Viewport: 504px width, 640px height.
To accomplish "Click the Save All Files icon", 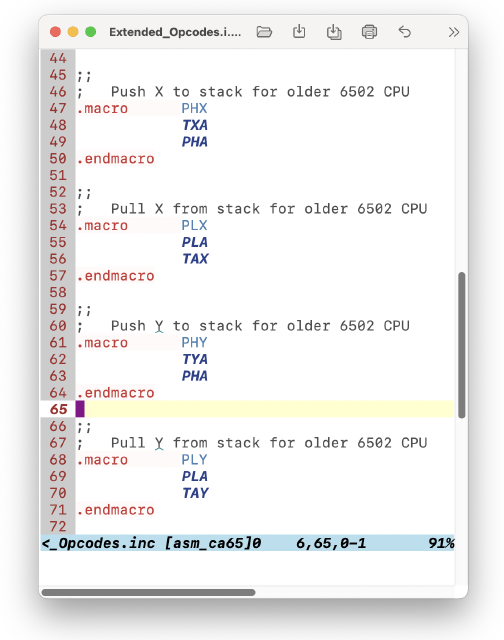I will [x=334, y=32].
